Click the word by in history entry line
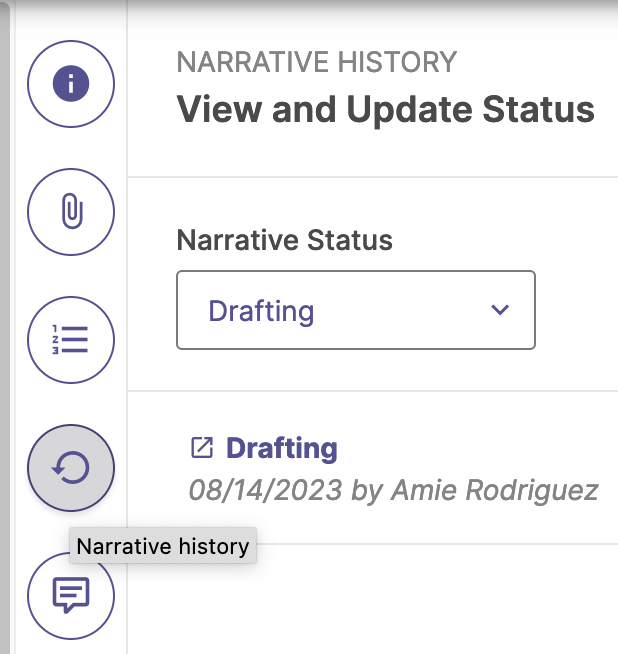Screen dimensions: 618x654 coord(367,491)
